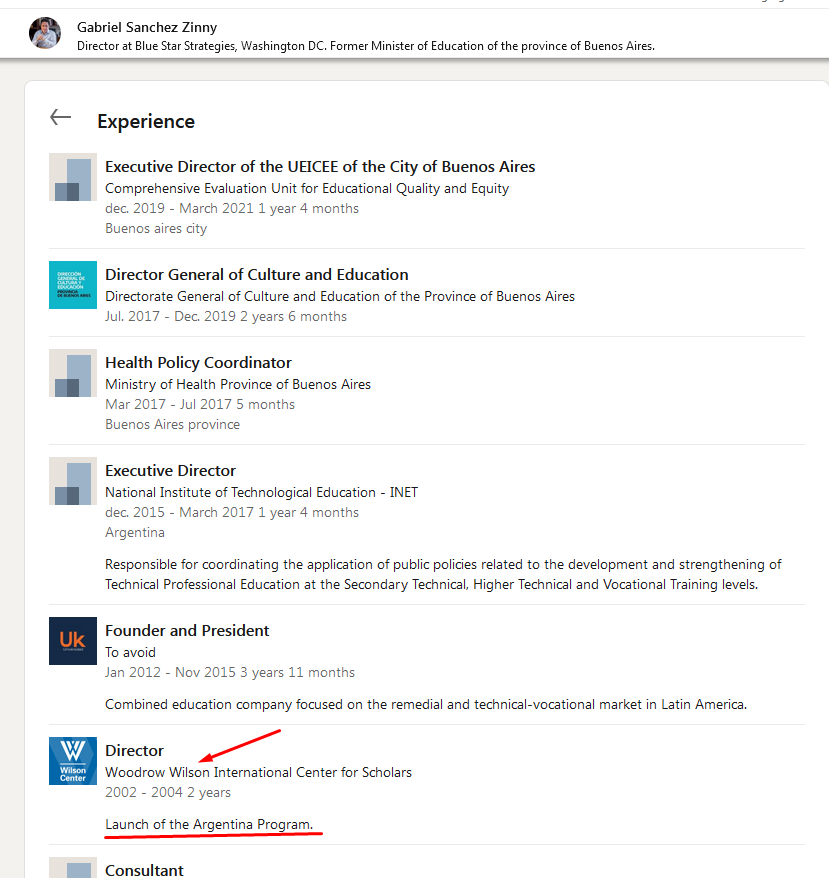Click the 'Combined education company' description
Image resolution: width=829 pixels, height=878 pixels.
coord(426,704)
